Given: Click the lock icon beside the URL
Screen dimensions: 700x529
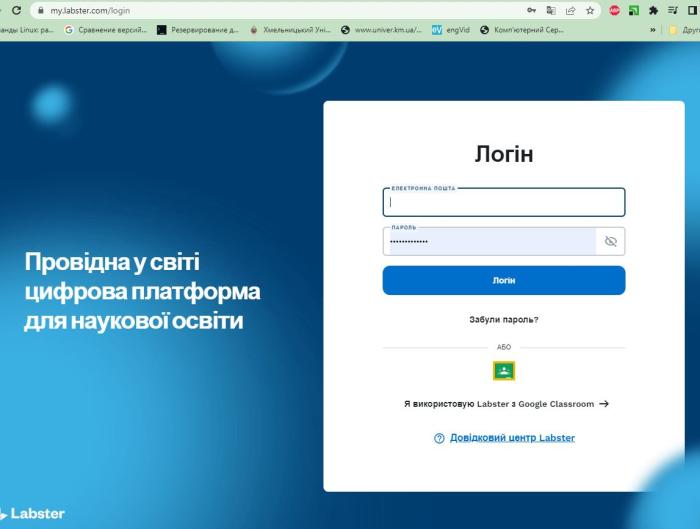Looking at the screenshot, I should (x=41, y=10).
